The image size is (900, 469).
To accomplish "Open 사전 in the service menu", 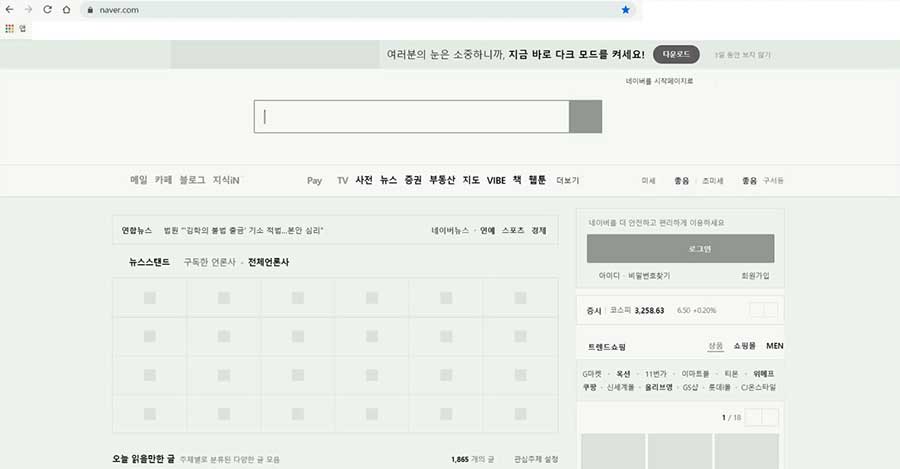I will click(x=364, y=180).
